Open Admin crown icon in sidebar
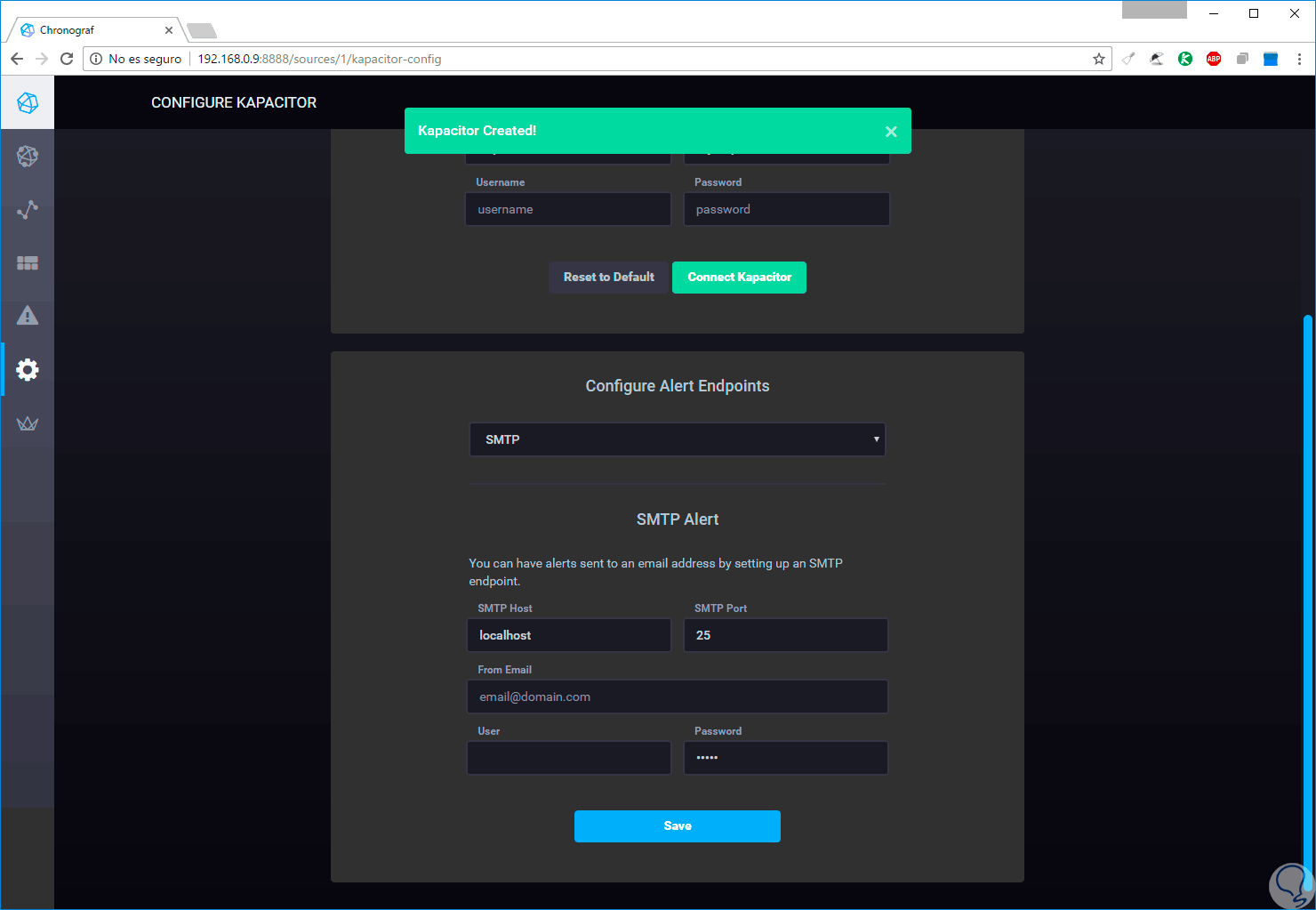This screenshot has height=910, width=1316. [x=28, y=423]
